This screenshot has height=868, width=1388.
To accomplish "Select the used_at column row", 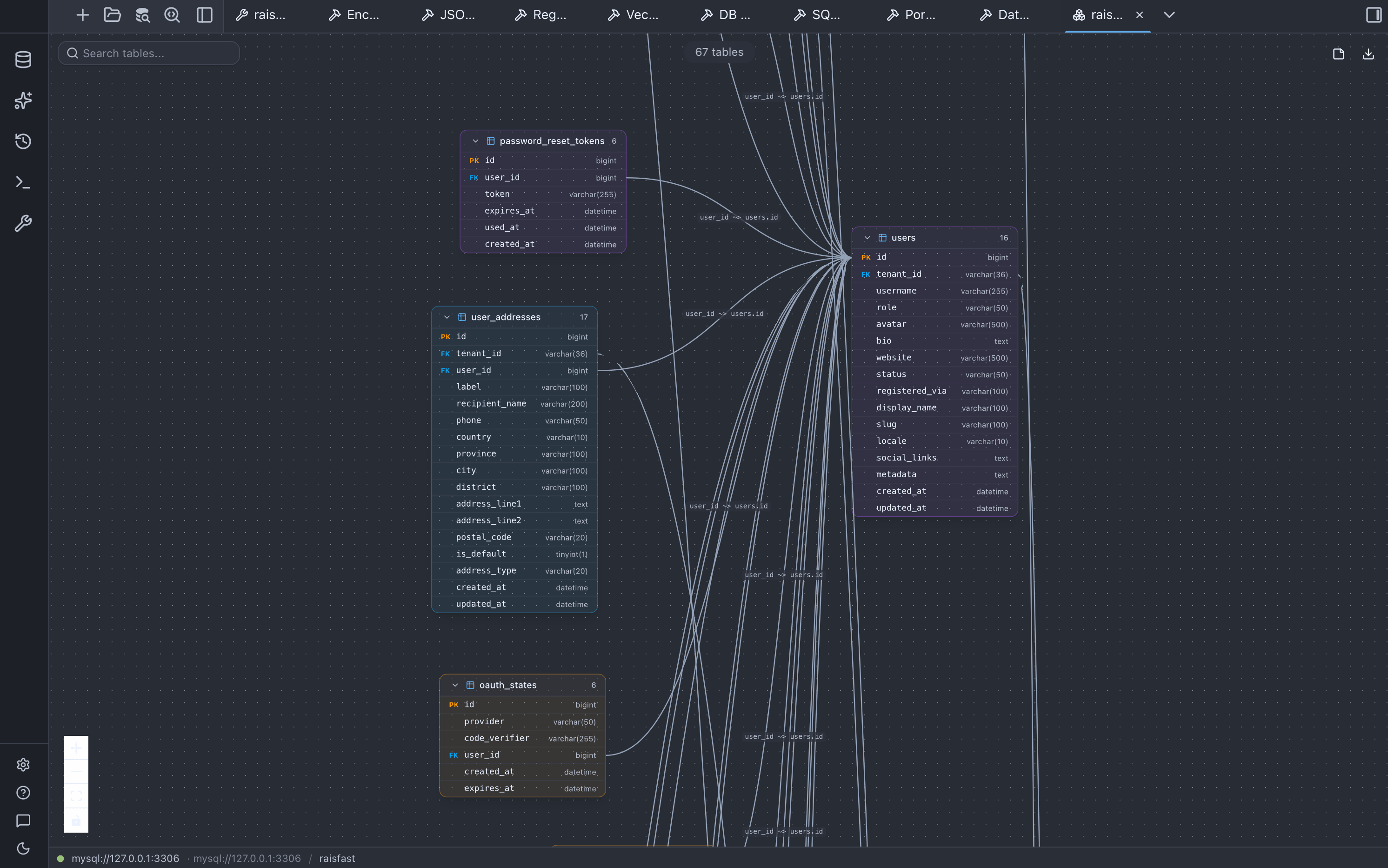I will 543,228.
